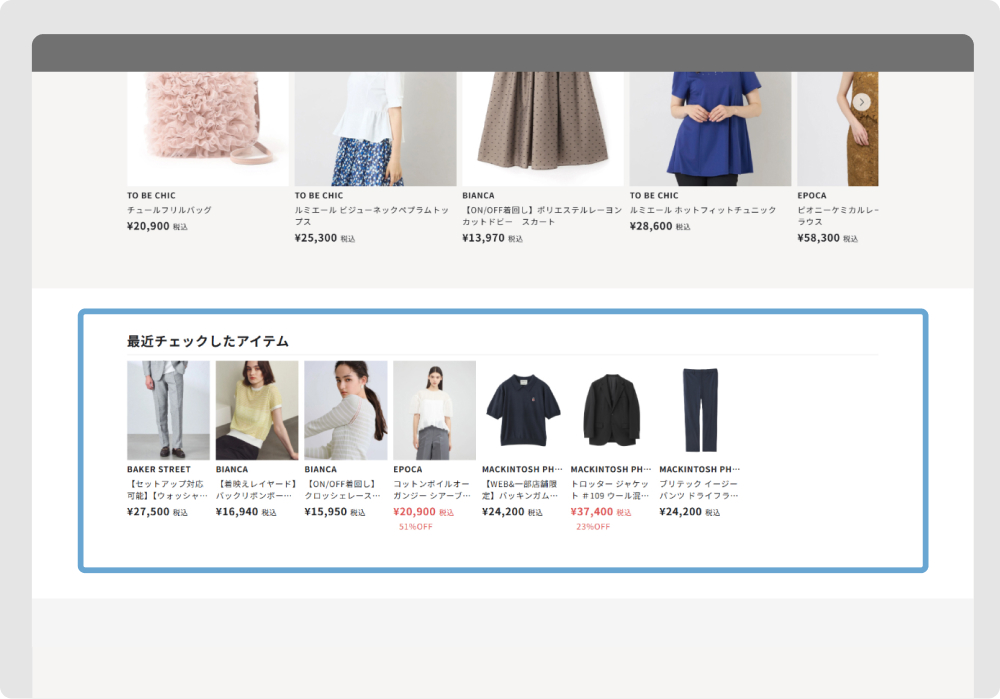Click the ¥16,940 price text

click(237, 511)
